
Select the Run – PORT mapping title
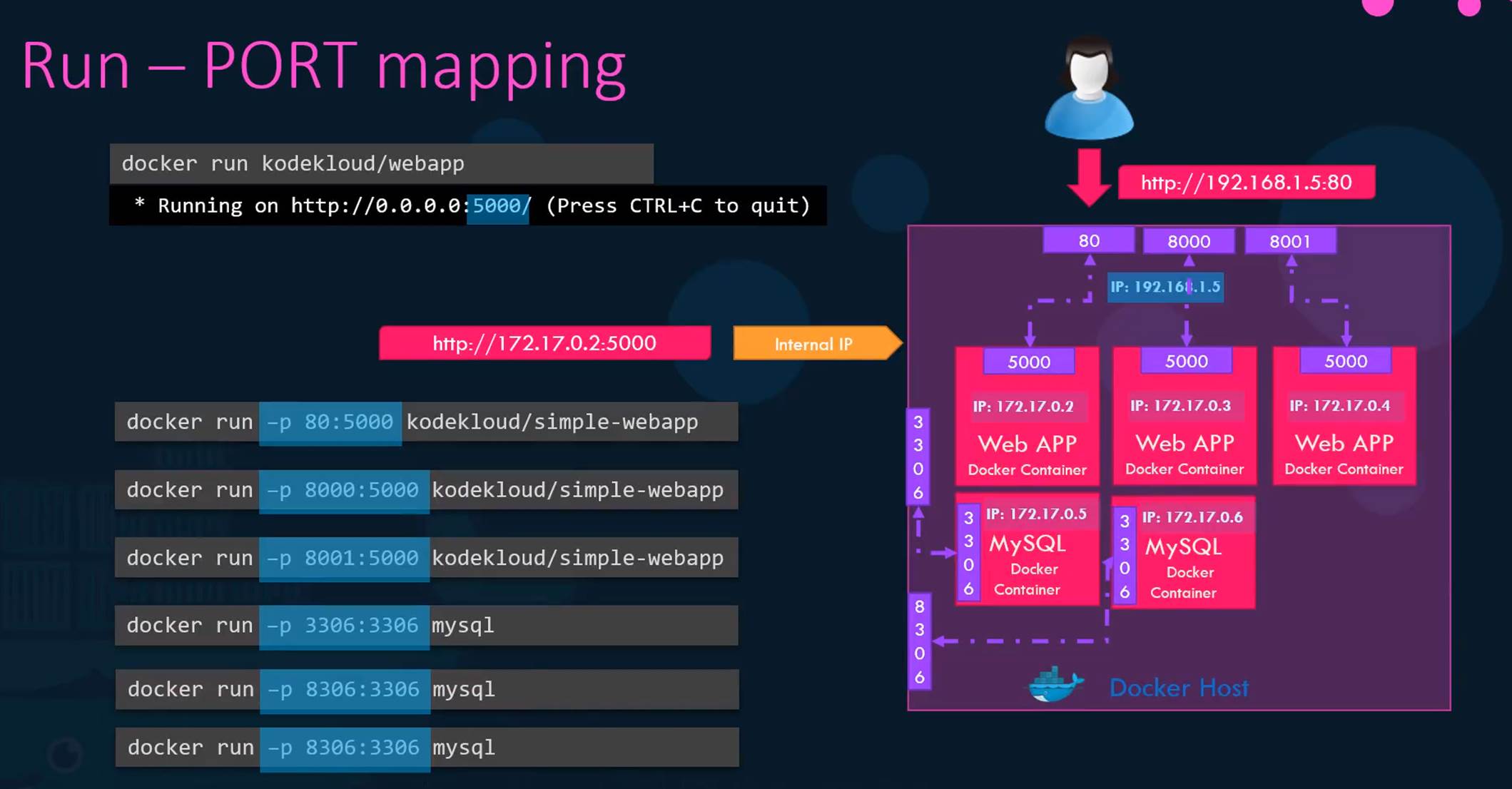[x=324, y=67]
